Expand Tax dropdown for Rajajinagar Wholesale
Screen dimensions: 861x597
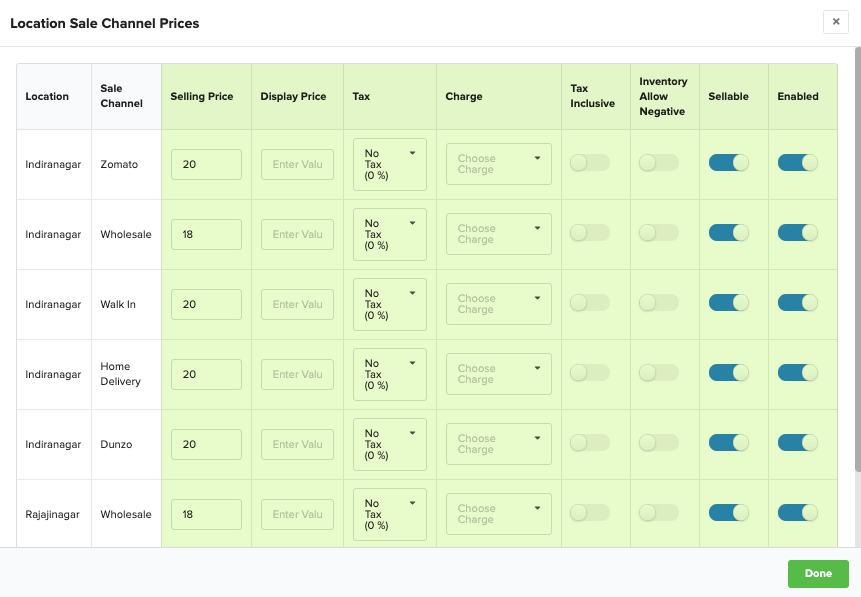390,514
